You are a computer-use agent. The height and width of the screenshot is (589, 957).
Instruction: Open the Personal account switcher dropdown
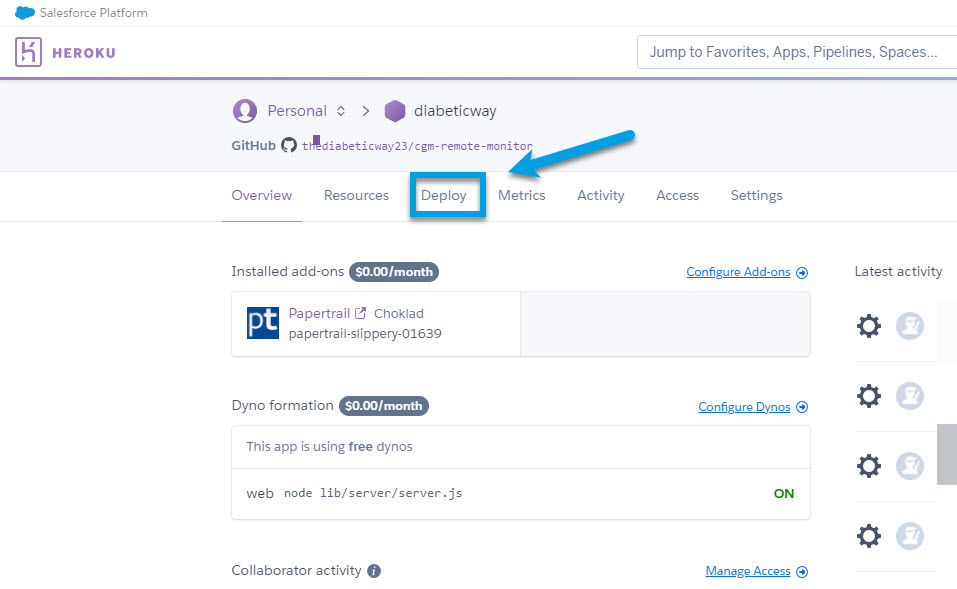[x=340, y=111]
